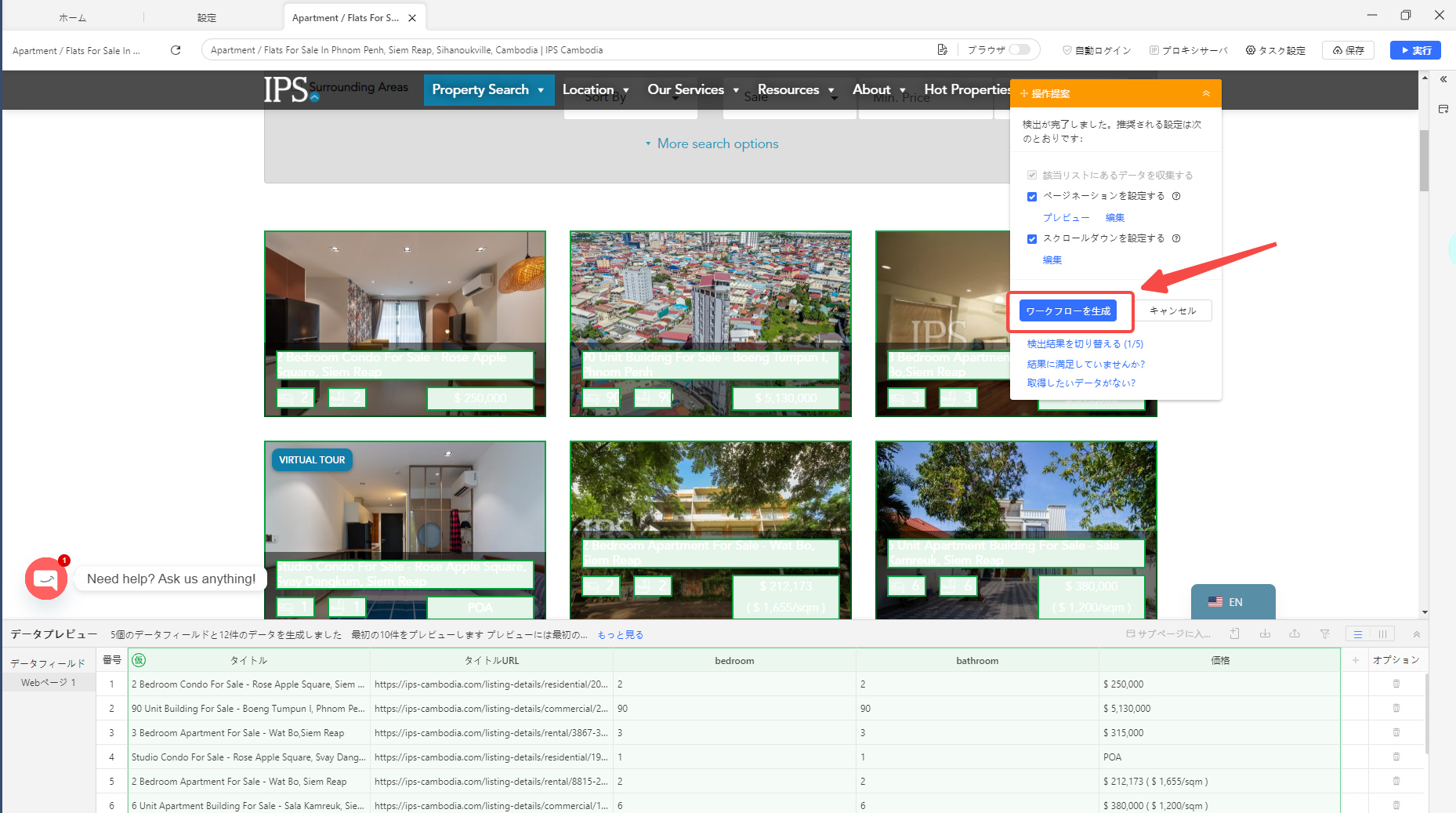Collapse the 操作提案 panel
The width and height of the screenshot is (1456, 813).
[1206, 93]
